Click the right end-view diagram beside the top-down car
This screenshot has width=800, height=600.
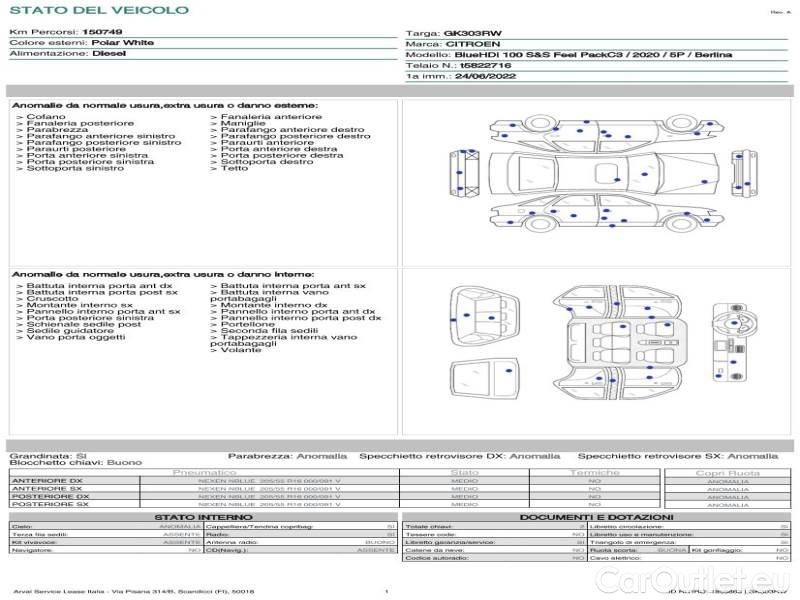[744, 173]
